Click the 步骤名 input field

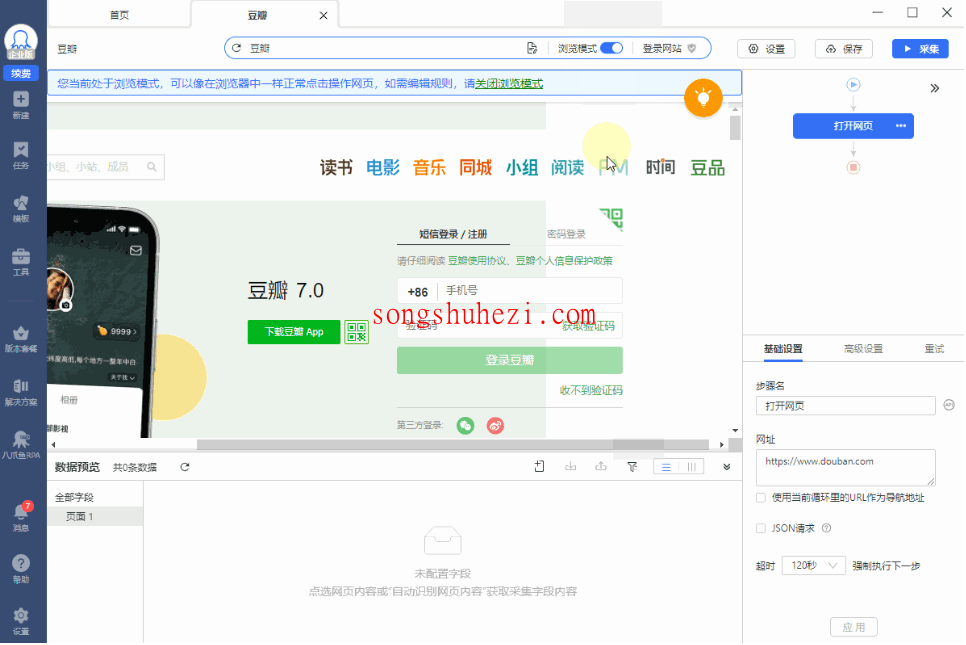click(x=845, y=405)
